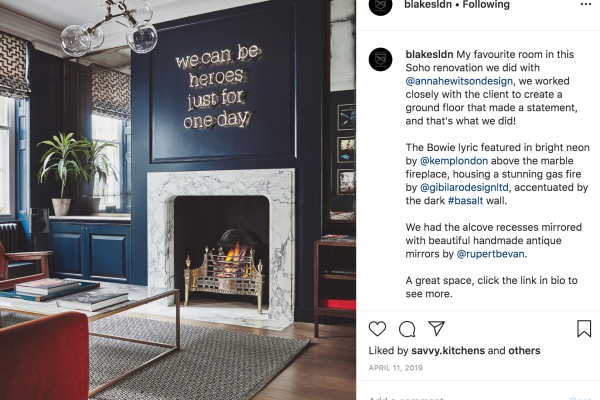This screenshot has height=400, width=600.
Task: View savvy.kitchens profile from likes
Action: (x=448, y=351)
